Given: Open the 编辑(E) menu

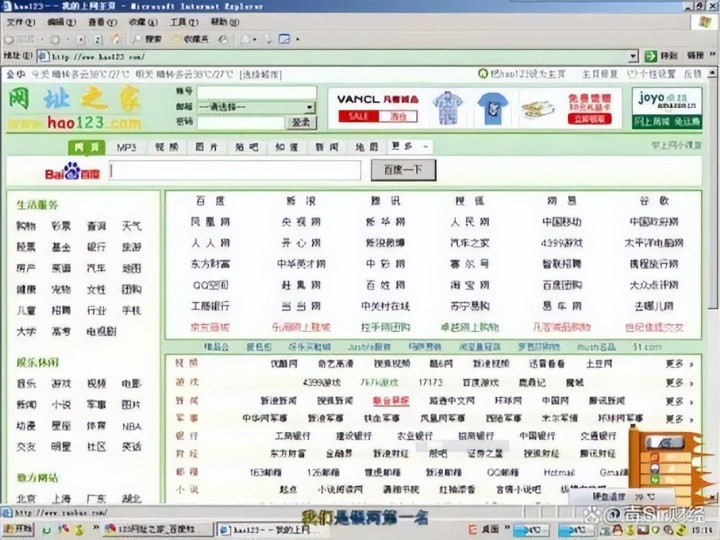Looking at the screenshot, I should [62, 22].
